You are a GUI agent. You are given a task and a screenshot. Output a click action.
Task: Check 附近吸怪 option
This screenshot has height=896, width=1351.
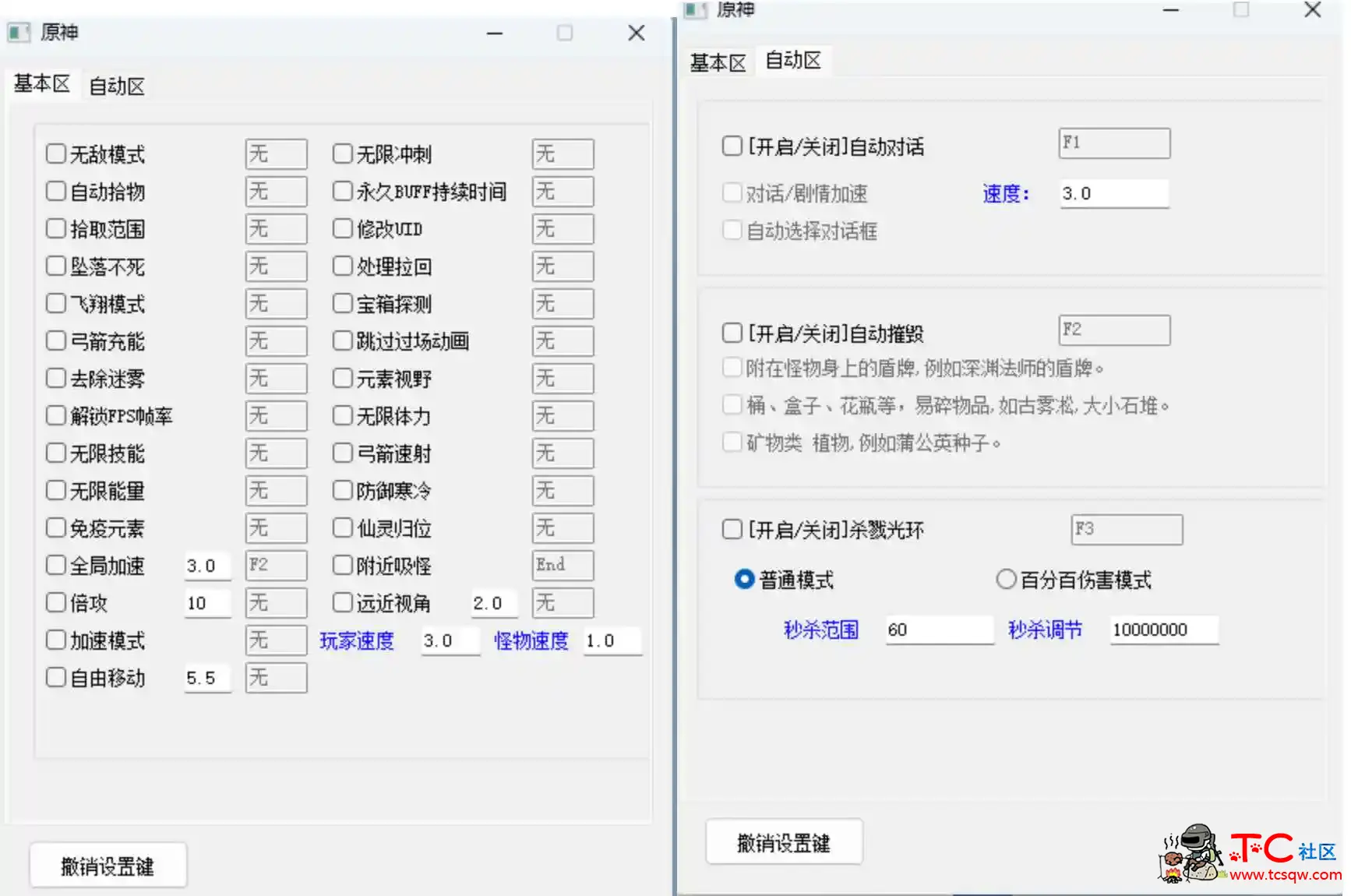343,565
